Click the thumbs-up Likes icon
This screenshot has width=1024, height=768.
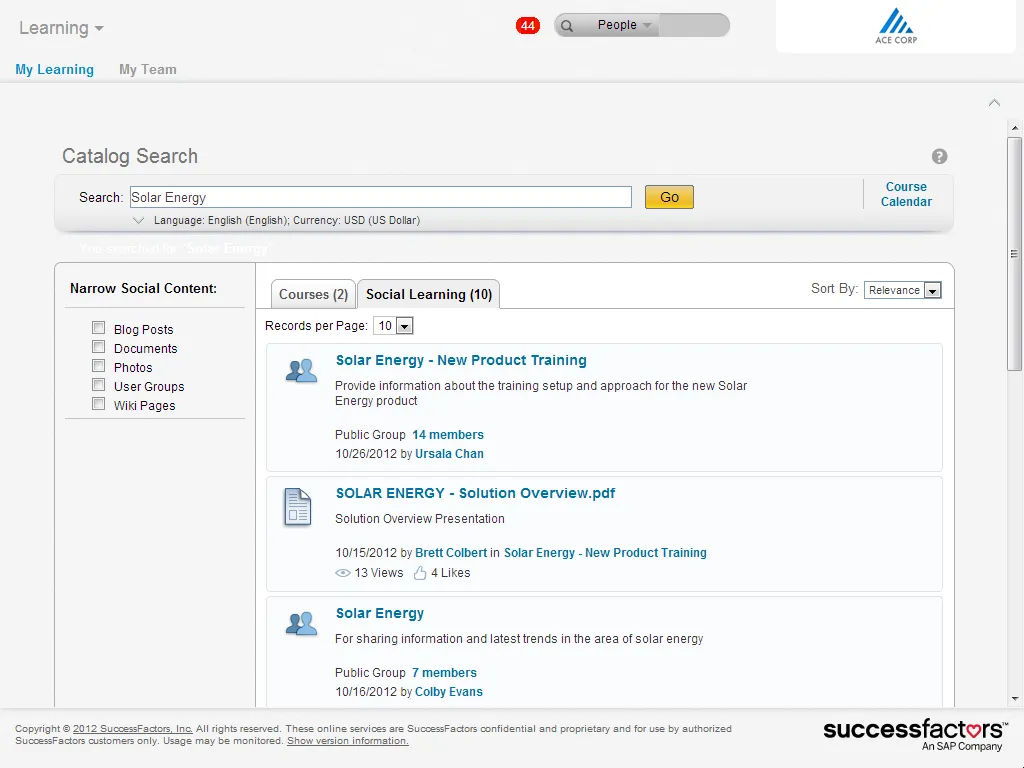point(420,573)
